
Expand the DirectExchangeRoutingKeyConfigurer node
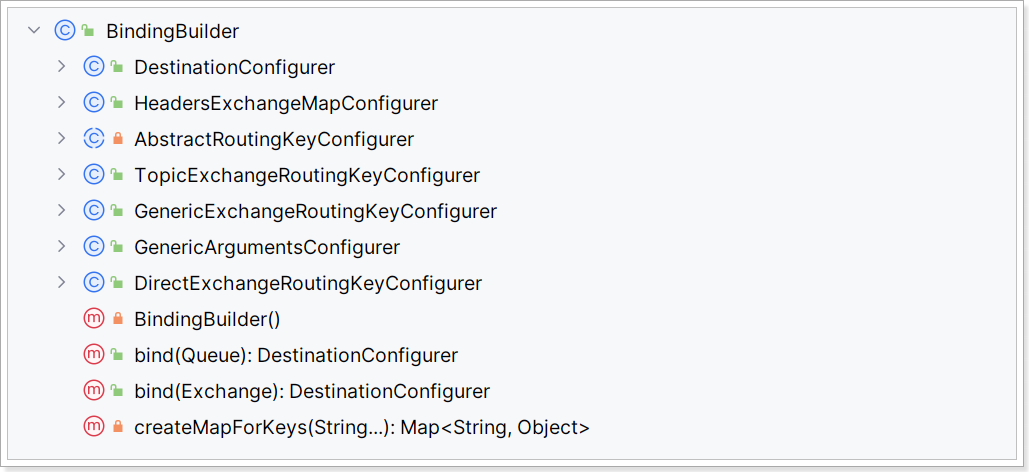point(62,283)
